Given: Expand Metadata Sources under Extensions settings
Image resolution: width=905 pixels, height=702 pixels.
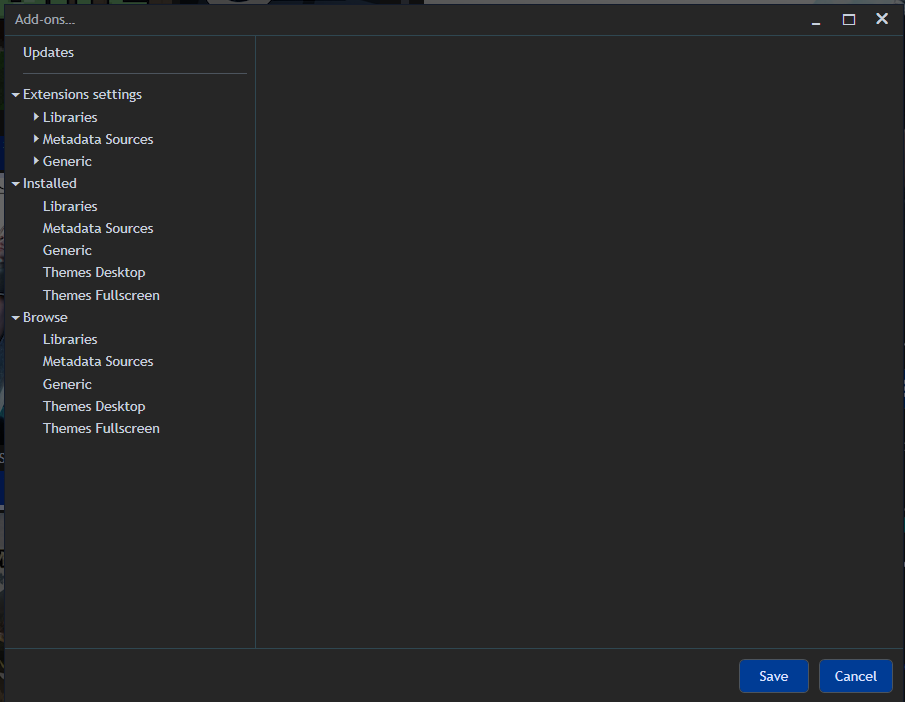Looking at the screenshot, I should tap(36, 139).
